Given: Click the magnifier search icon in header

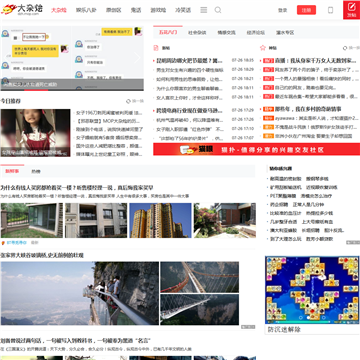Looking at the screenshot, I should click(x=218, y=10).
